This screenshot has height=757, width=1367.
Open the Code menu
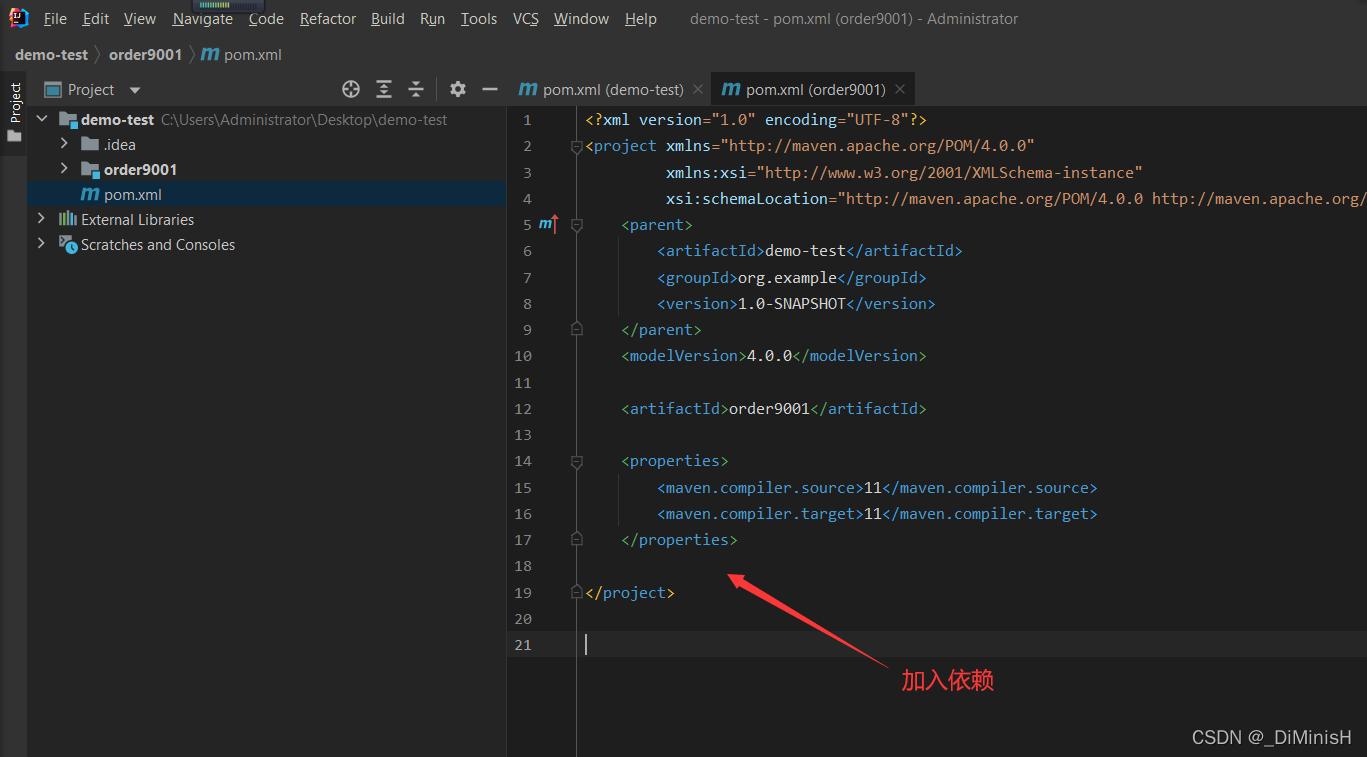[x=266, y=19]
